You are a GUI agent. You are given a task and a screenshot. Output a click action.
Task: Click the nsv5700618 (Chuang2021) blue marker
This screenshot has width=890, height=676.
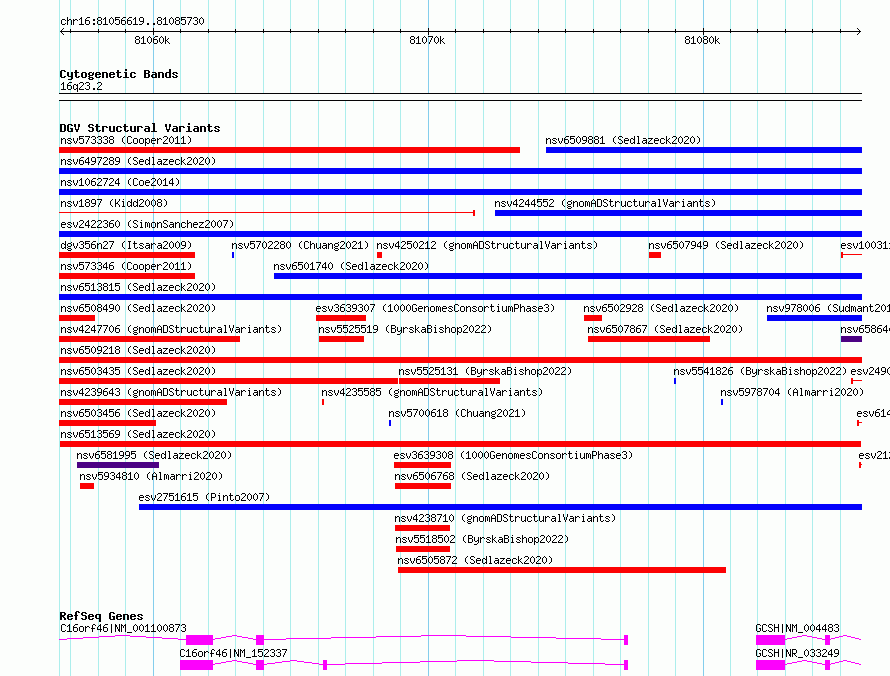390,423
